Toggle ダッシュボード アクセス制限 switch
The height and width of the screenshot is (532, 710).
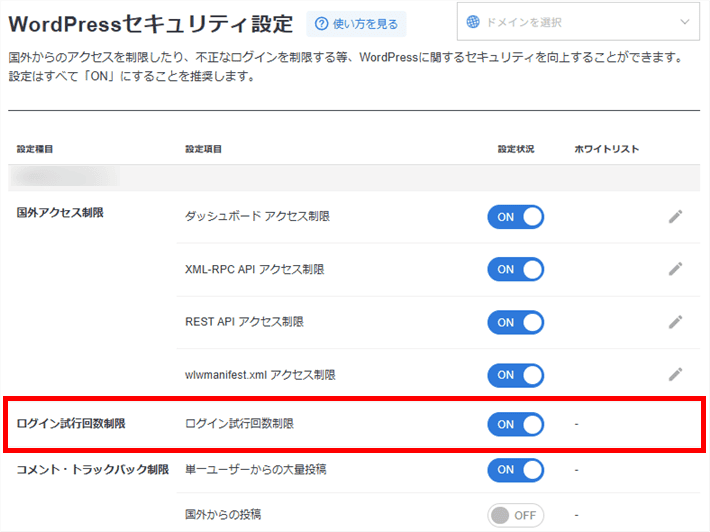[x=516, y=217]
